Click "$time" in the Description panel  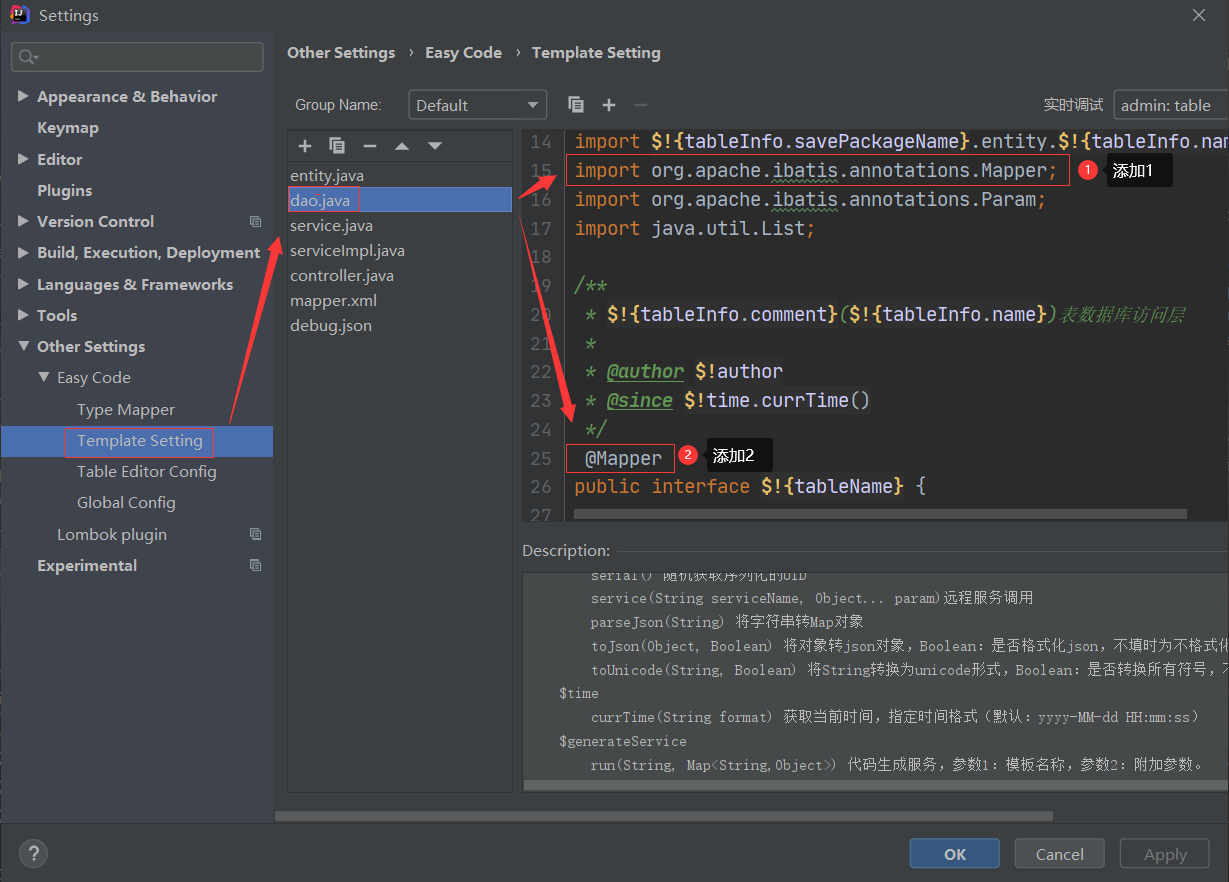tap(579, 693)
